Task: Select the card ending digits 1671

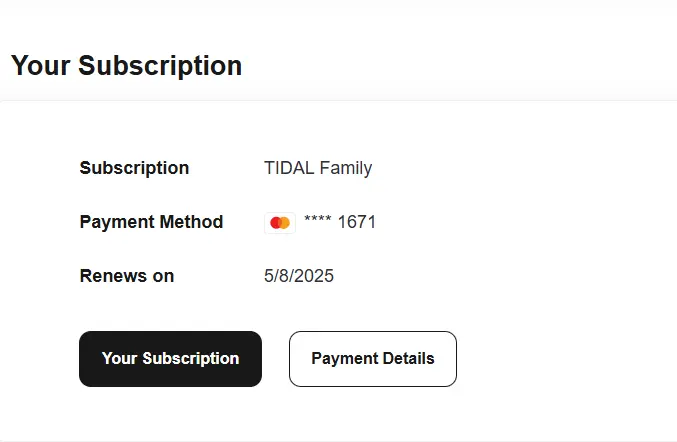Action: 357,222
